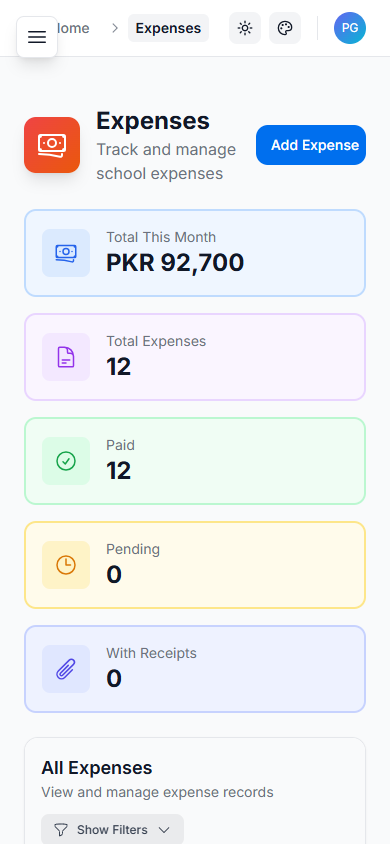Click the banknote icon in Total This Month
Viewport: 390px width, 844px height.
pos(66,253)
